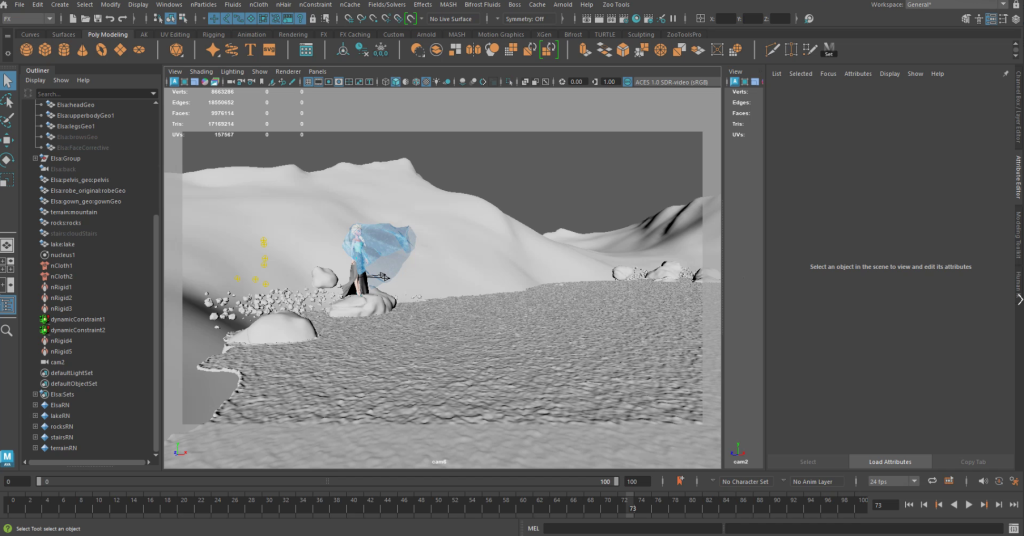Image resolution: width=1024 pixels, height=536 pixels.
Task: Toggle the audio speaker icon on range slider
Action: coord(983,481)
